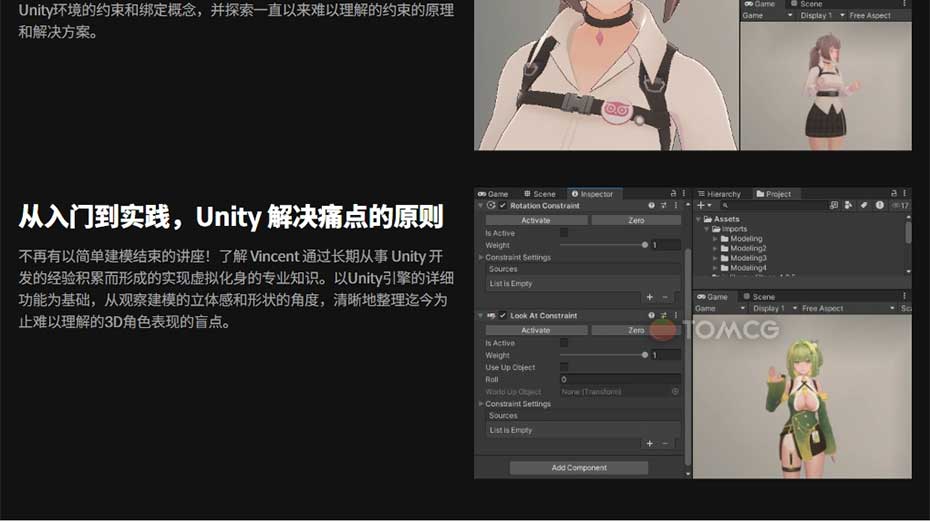Switch to the Hierarchy tab
This screenshot has height=524, width=930.
coord(719,194)
